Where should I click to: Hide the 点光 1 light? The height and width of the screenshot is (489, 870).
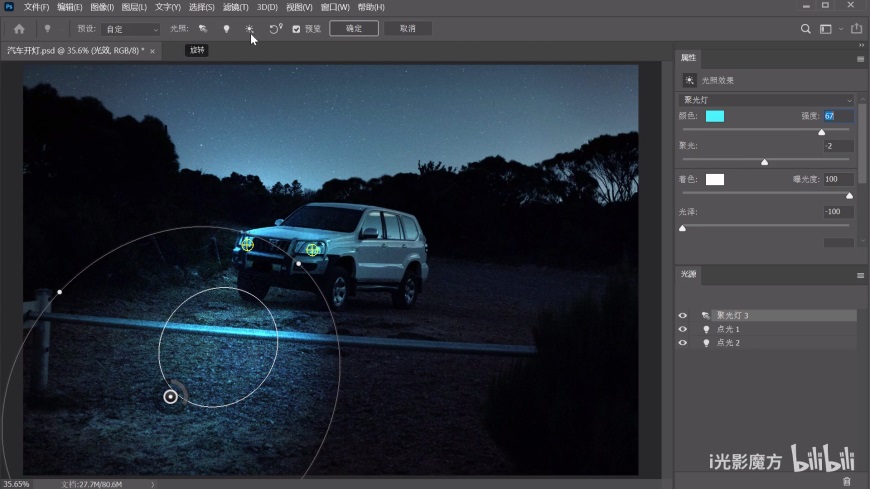coord(682,329)
